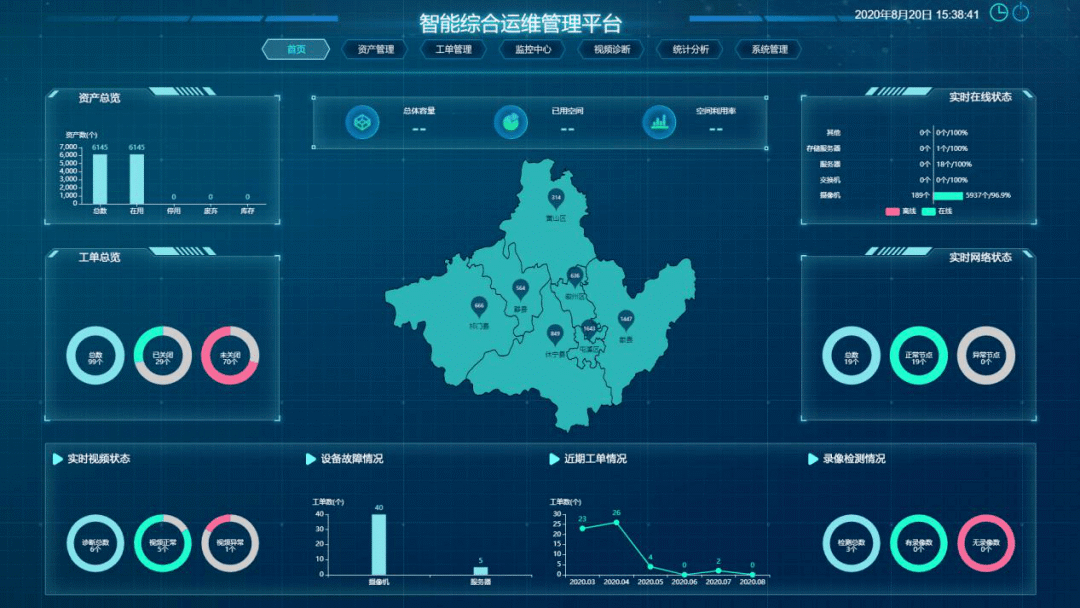Click the triangle icon beside 设备故障情况
The width and height of the screenshot is (1080, 608).
tap(311, 459)
